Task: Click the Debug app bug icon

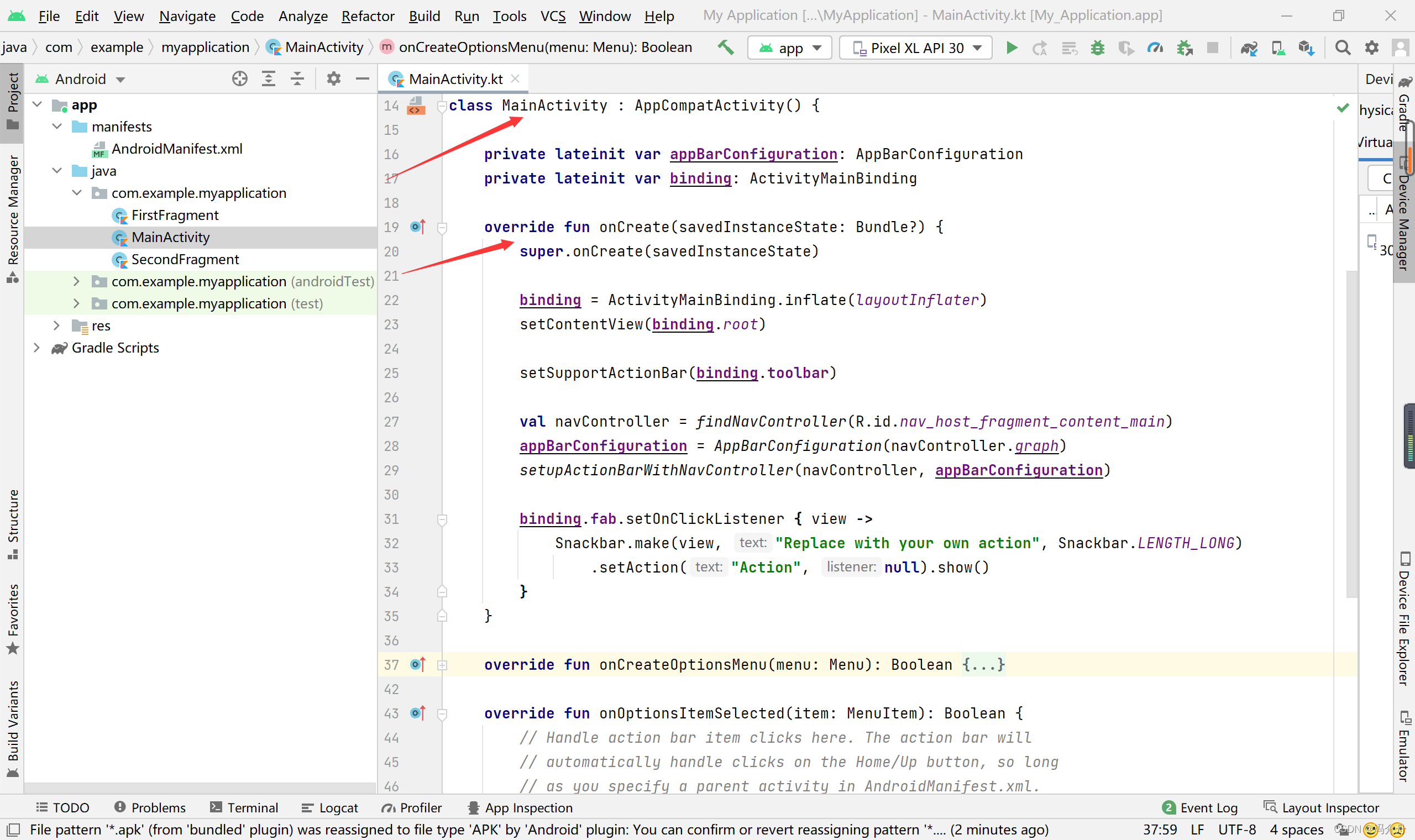Action: [x=1098, y=48]
